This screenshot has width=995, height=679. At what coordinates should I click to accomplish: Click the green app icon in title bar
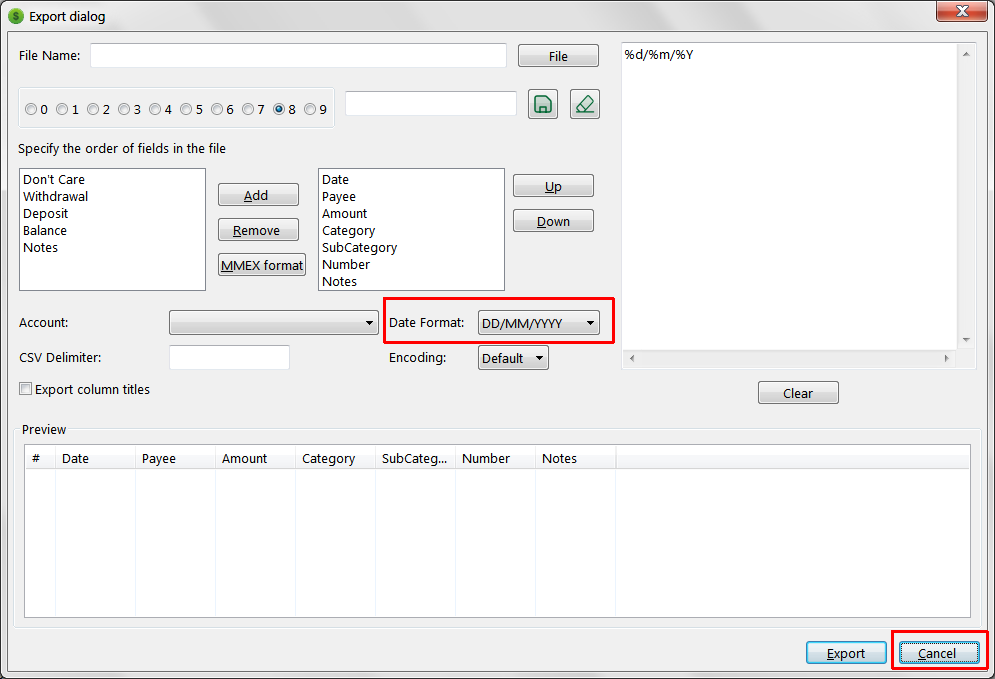[x=16, y=16]
